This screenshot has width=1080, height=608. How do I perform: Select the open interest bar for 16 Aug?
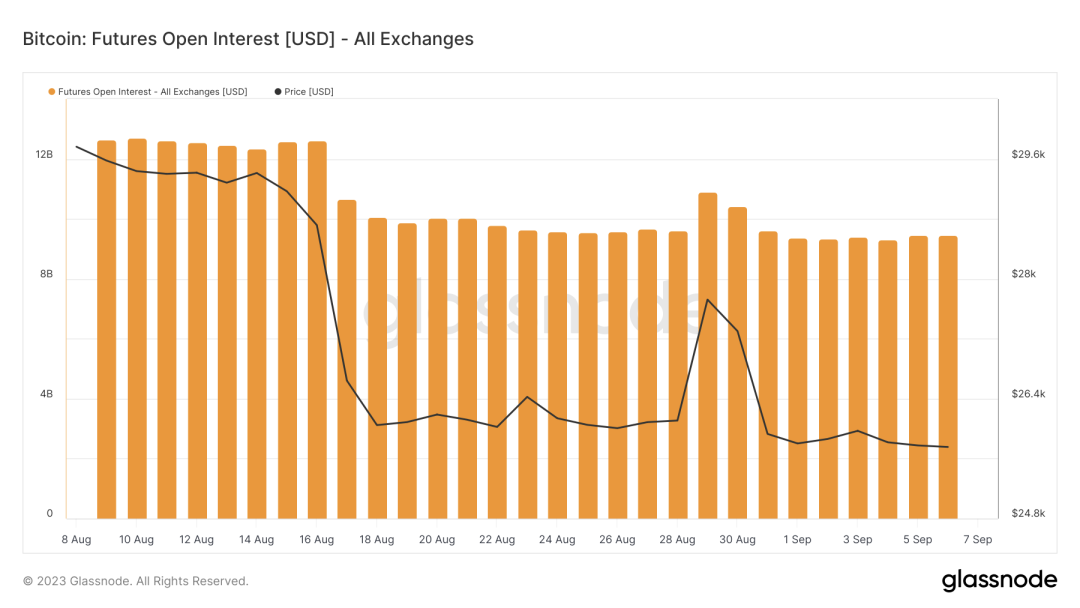317,330
